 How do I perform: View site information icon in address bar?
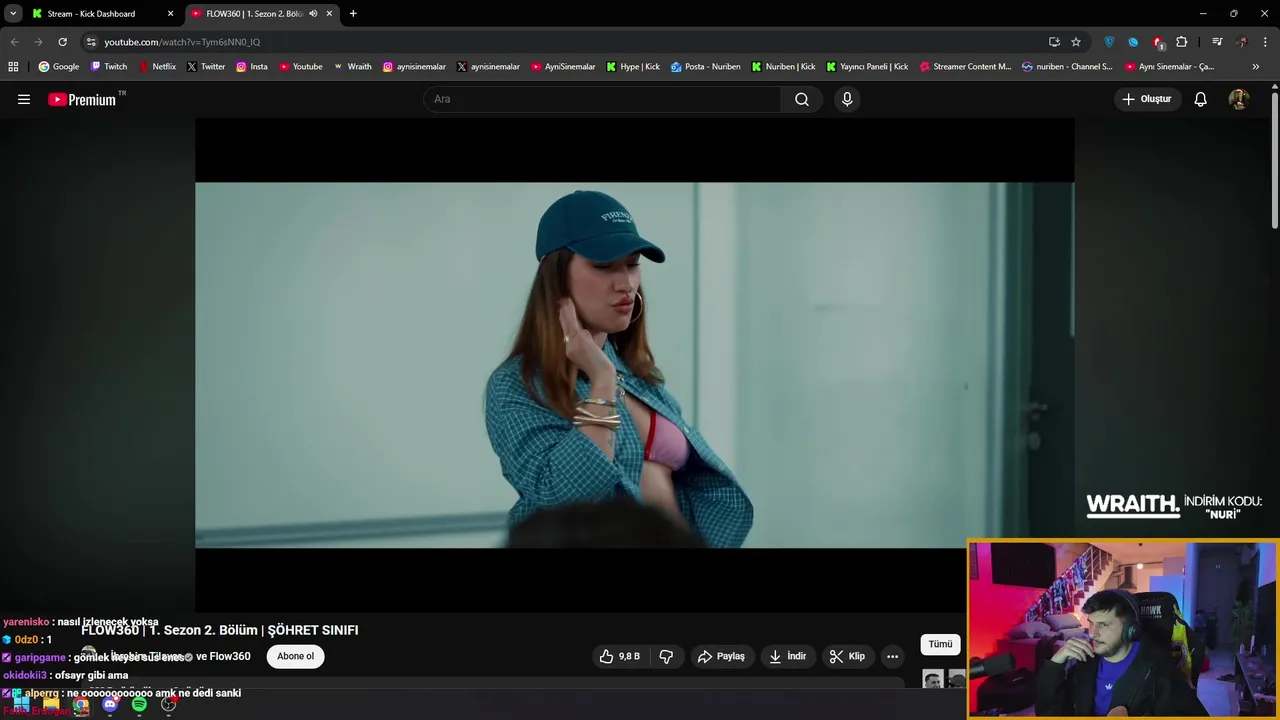[x=91, y=42]
